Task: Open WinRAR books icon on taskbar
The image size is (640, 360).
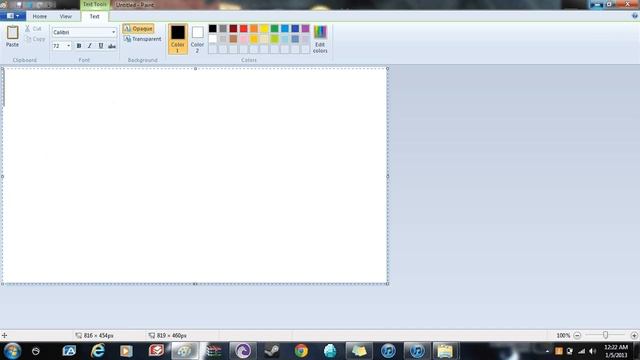Action: (x=213, y=351)
